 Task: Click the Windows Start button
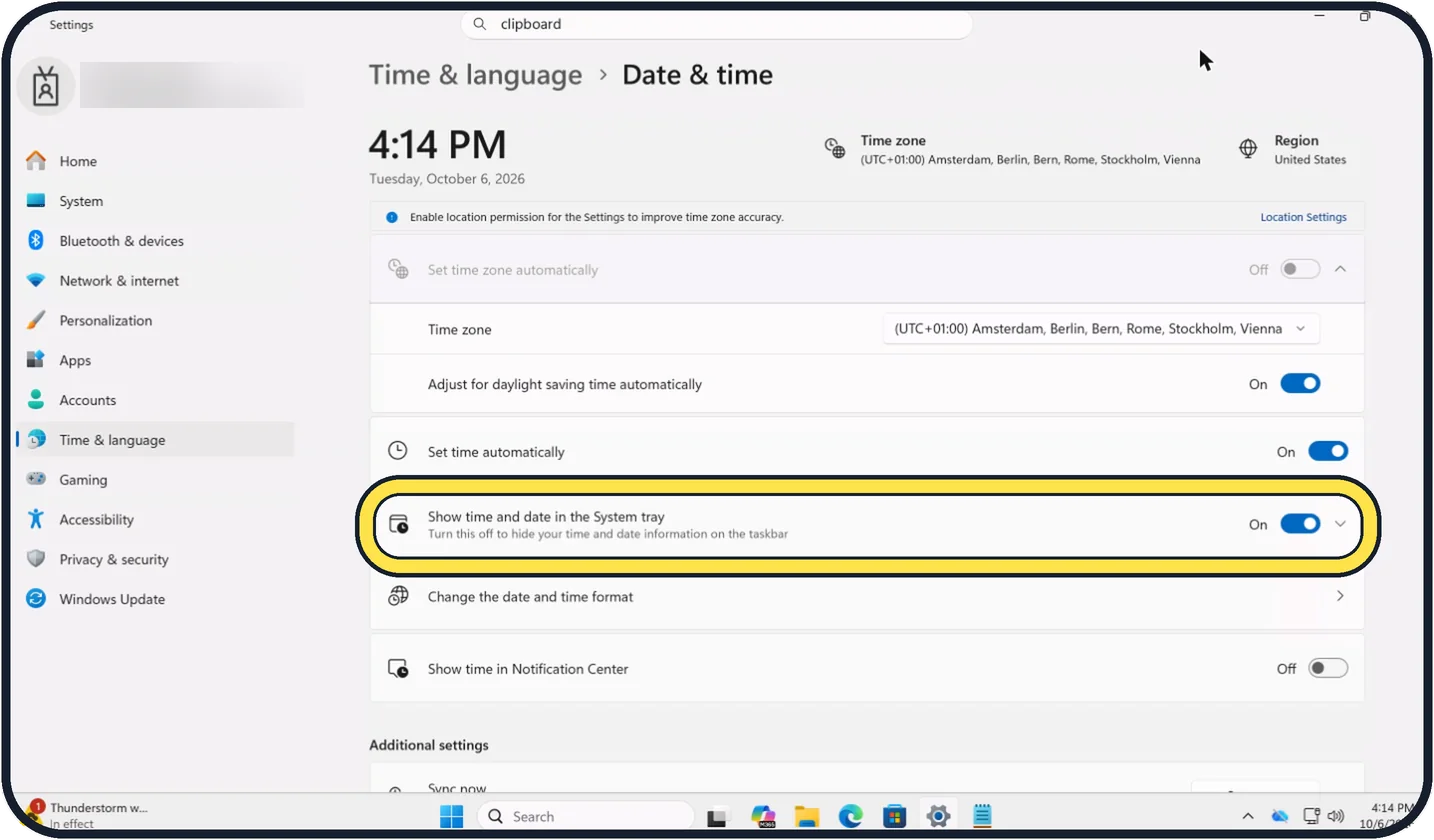(452, 816)
